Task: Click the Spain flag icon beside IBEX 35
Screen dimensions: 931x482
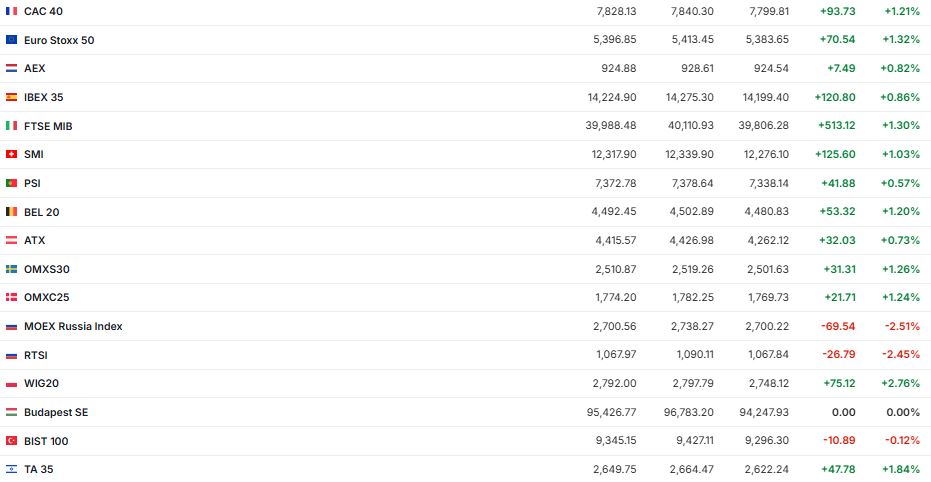Action: click(12, 97)
